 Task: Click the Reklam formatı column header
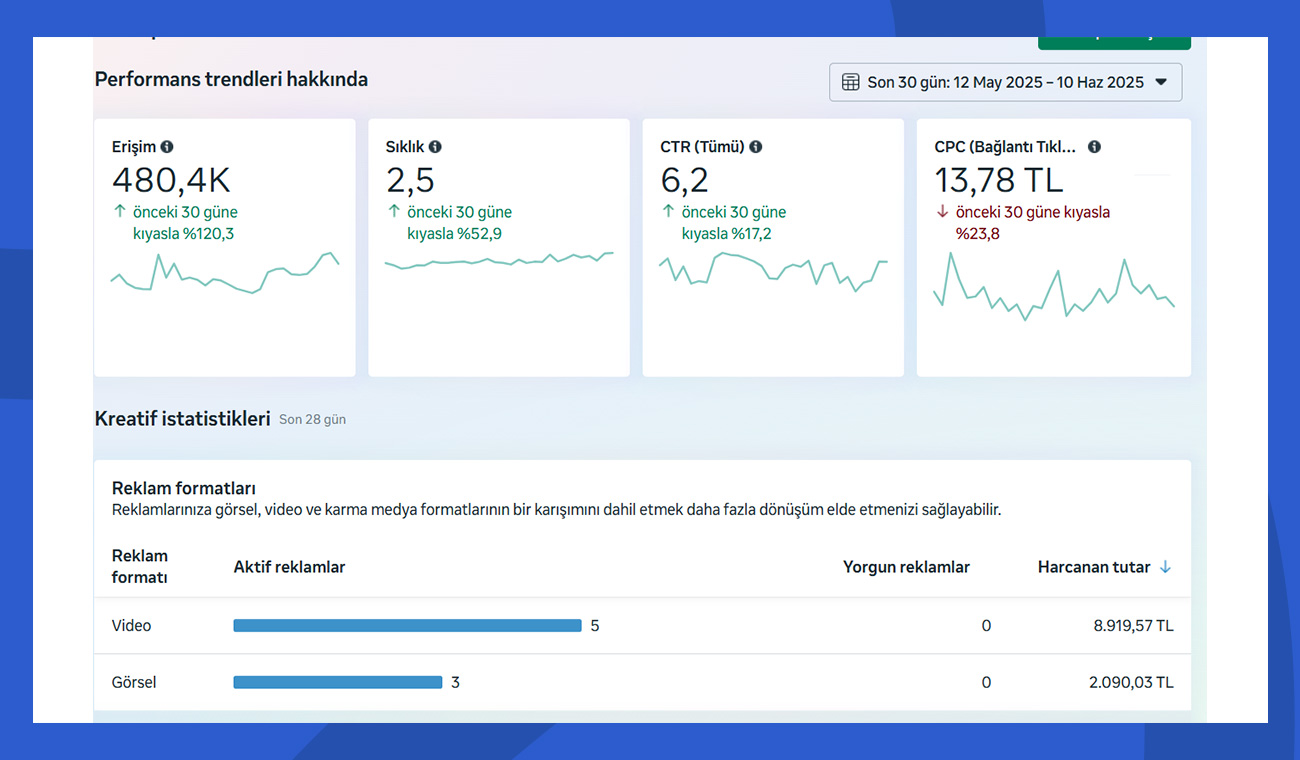coord(140,567)
